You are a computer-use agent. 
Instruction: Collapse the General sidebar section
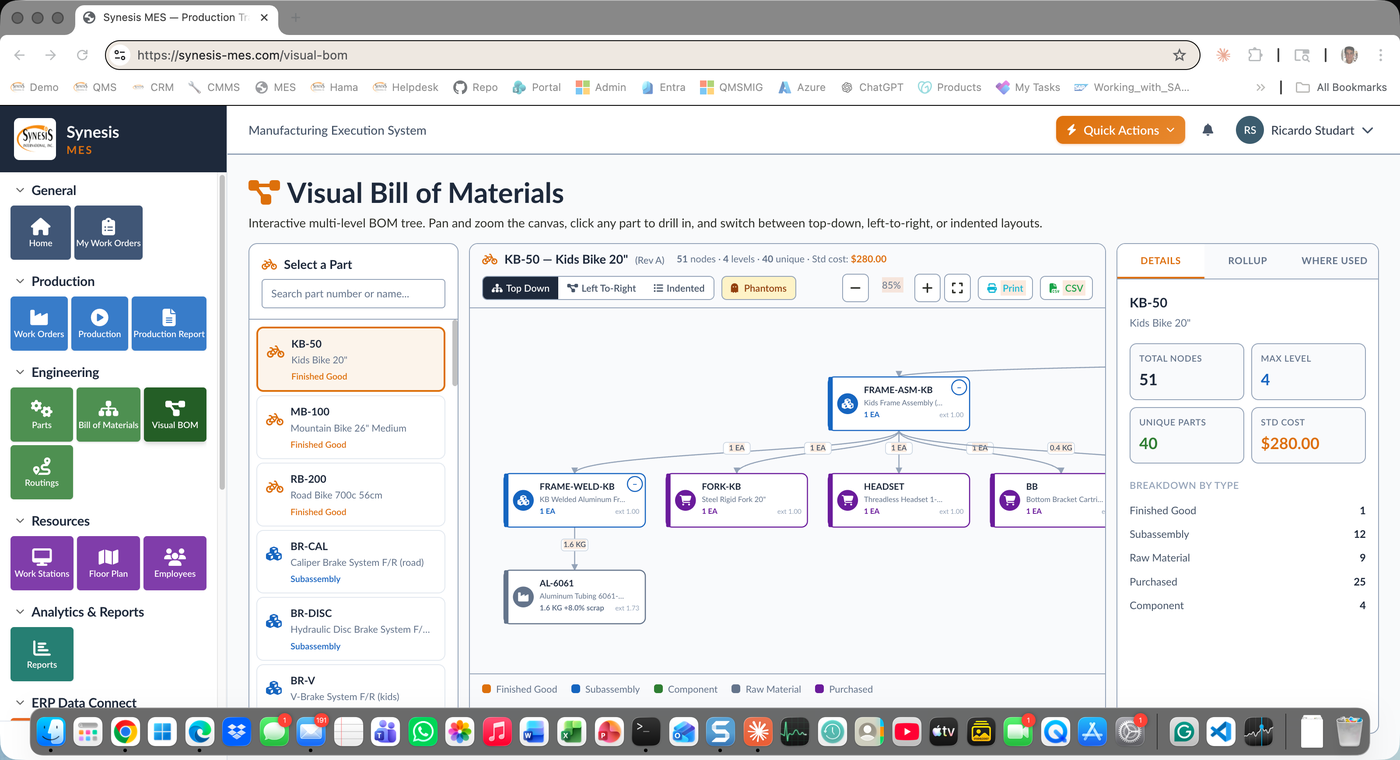click(45, 190)
